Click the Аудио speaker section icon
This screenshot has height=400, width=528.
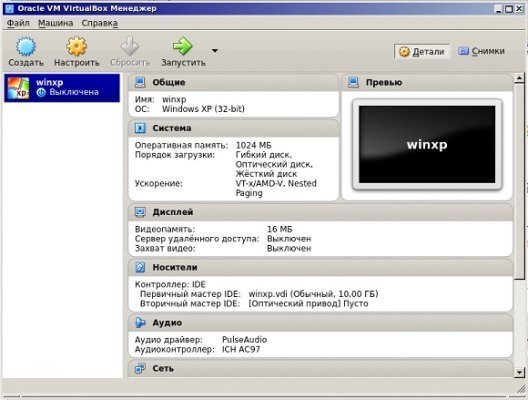(140, 323)
